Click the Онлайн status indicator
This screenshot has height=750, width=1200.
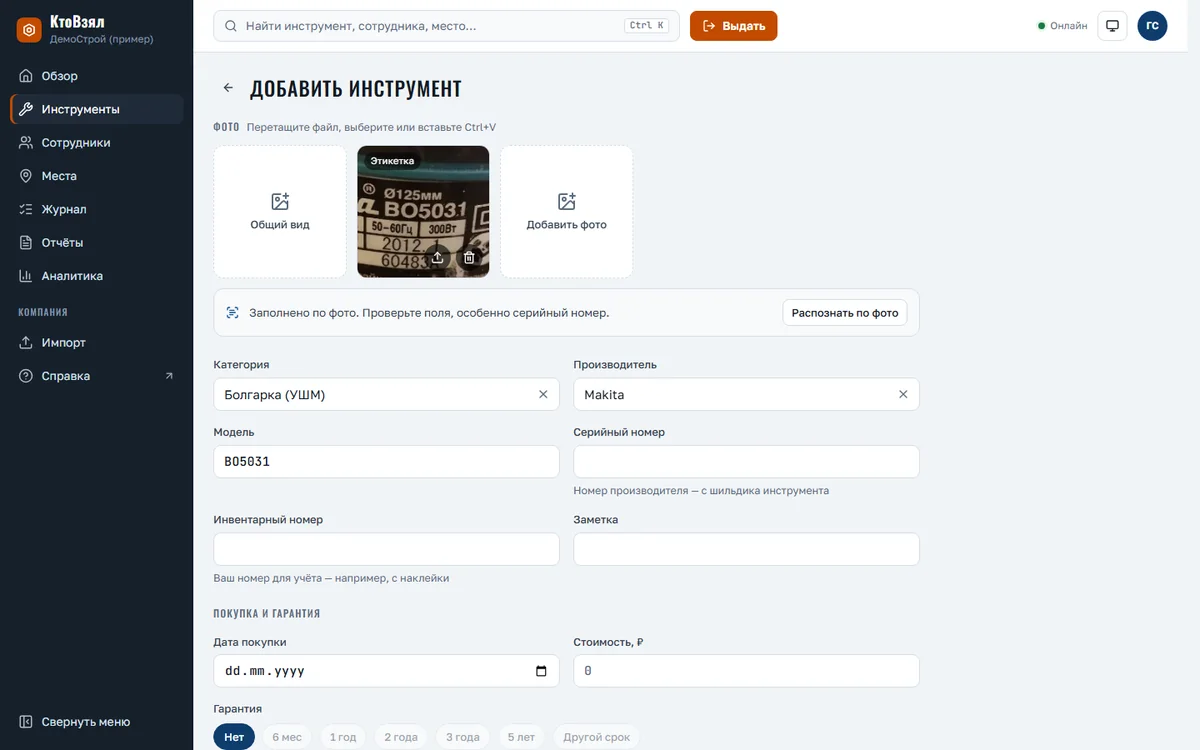tap(1063, 26)
